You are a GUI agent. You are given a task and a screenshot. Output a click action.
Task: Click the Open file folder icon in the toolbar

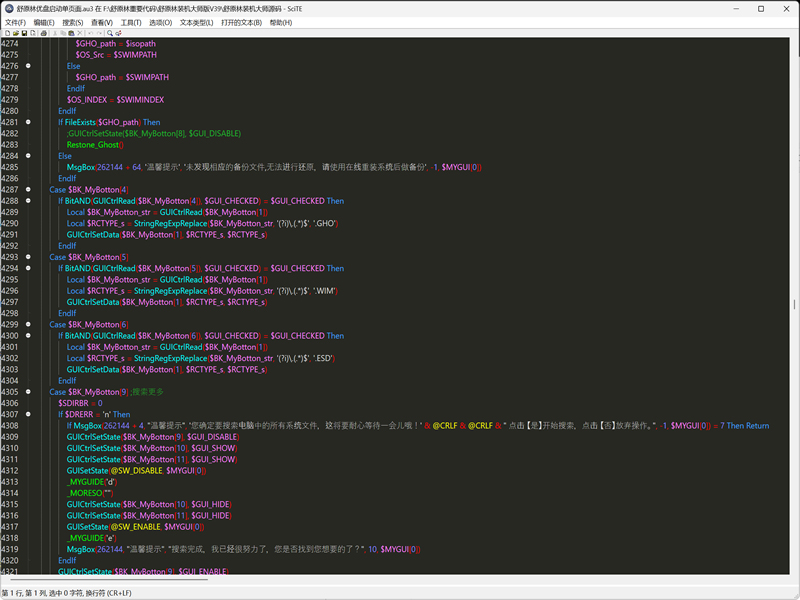pyautogui.click(x=16, y=33)
